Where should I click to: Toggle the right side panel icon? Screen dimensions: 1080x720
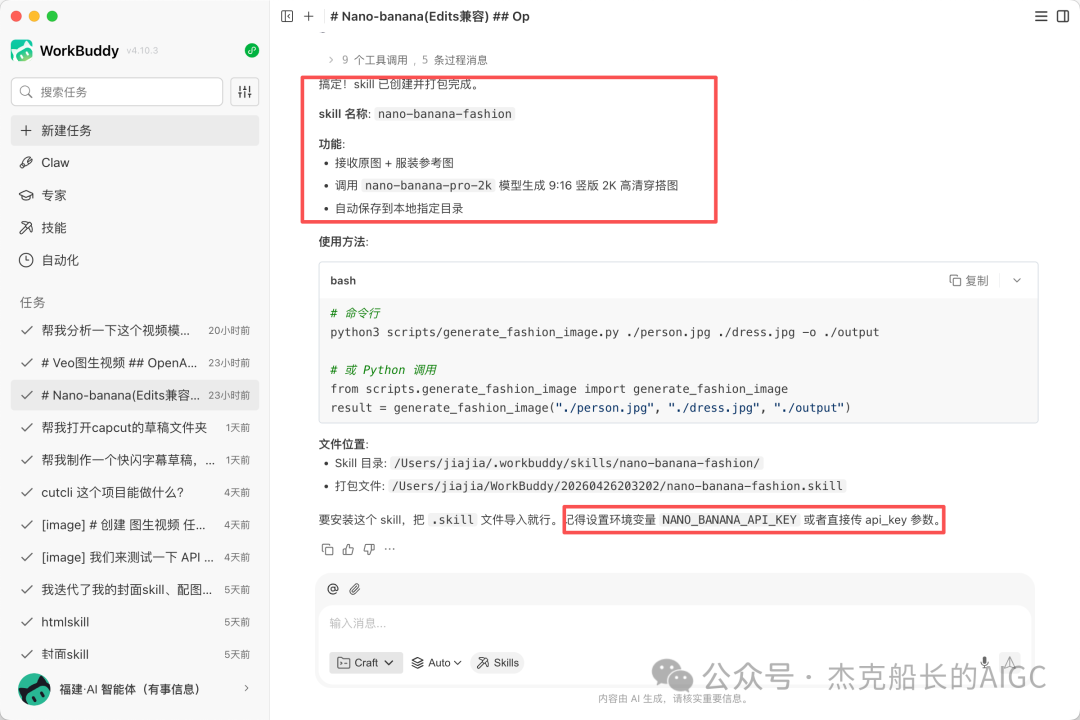click(1063, 16)
